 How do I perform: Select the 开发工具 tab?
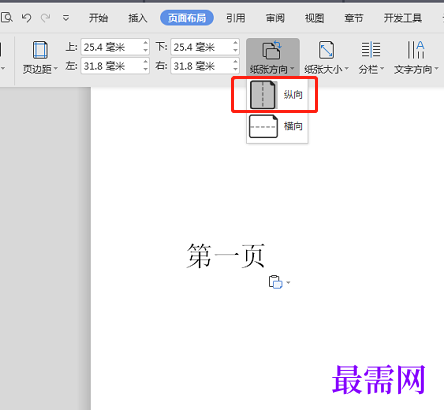(x=403, y=18)
